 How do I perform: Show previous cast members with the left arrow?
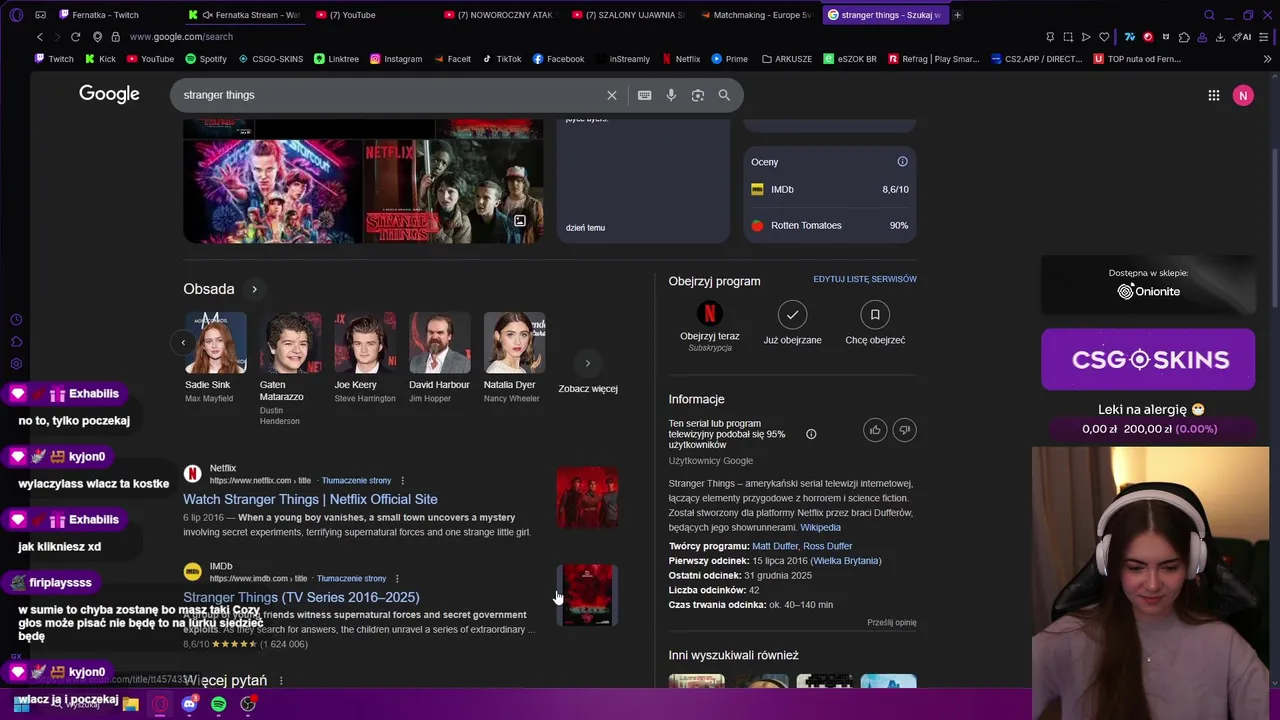coord(183,343)
